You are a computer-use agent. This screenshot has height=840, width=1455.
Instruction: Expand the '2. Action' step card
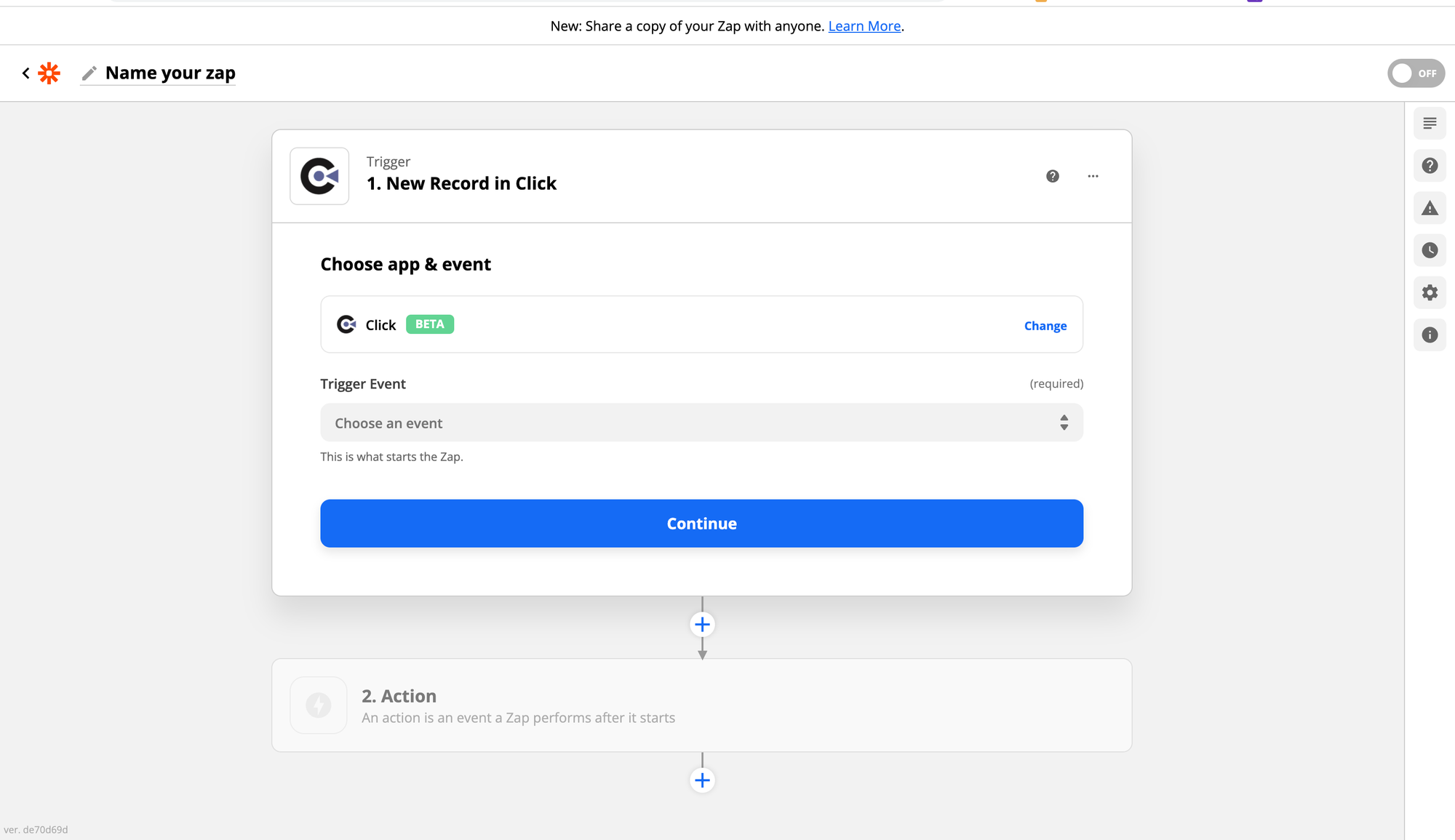point(701,705)
